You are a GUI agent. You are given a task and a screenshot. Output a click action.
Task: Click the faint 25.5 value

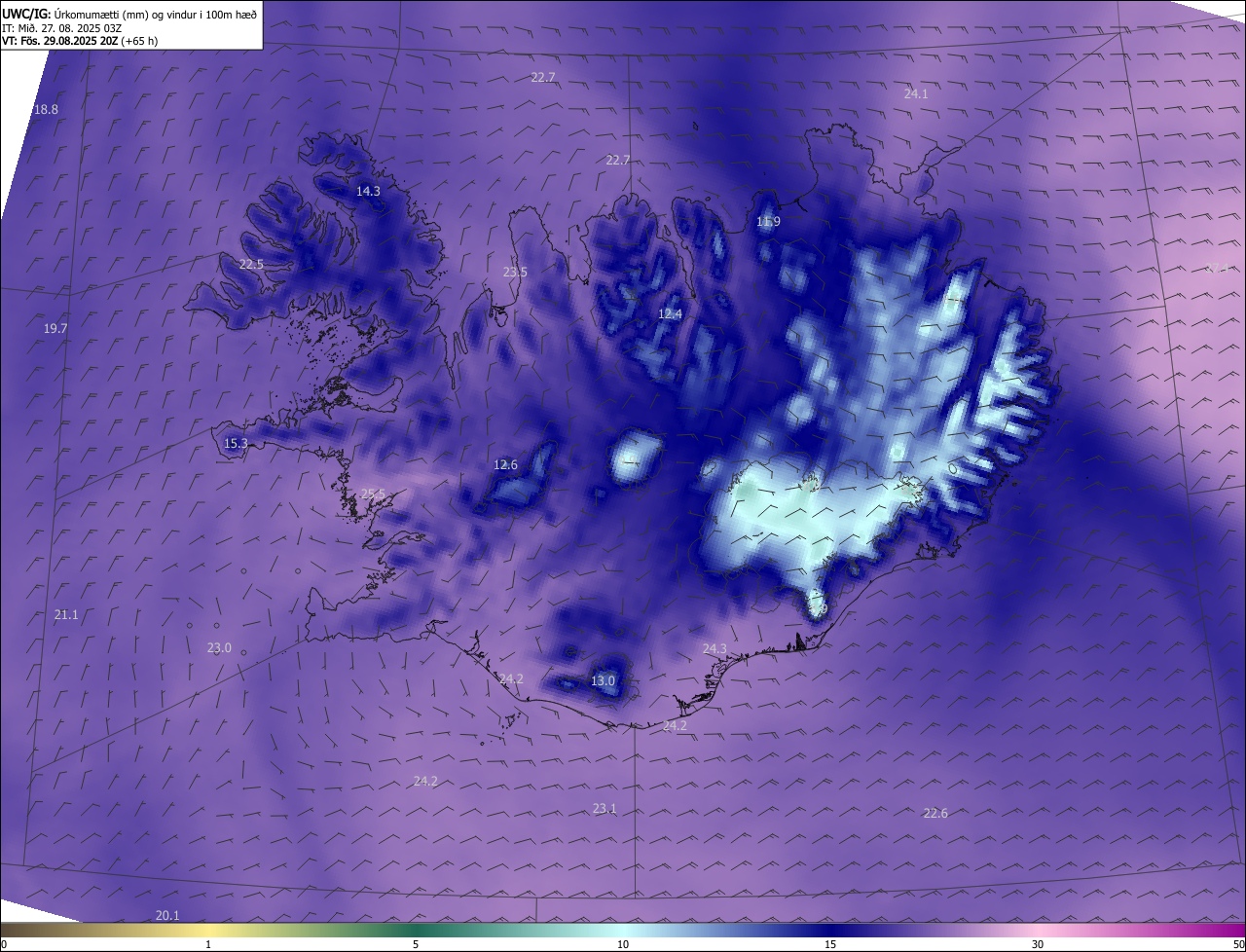click(373, 494)
